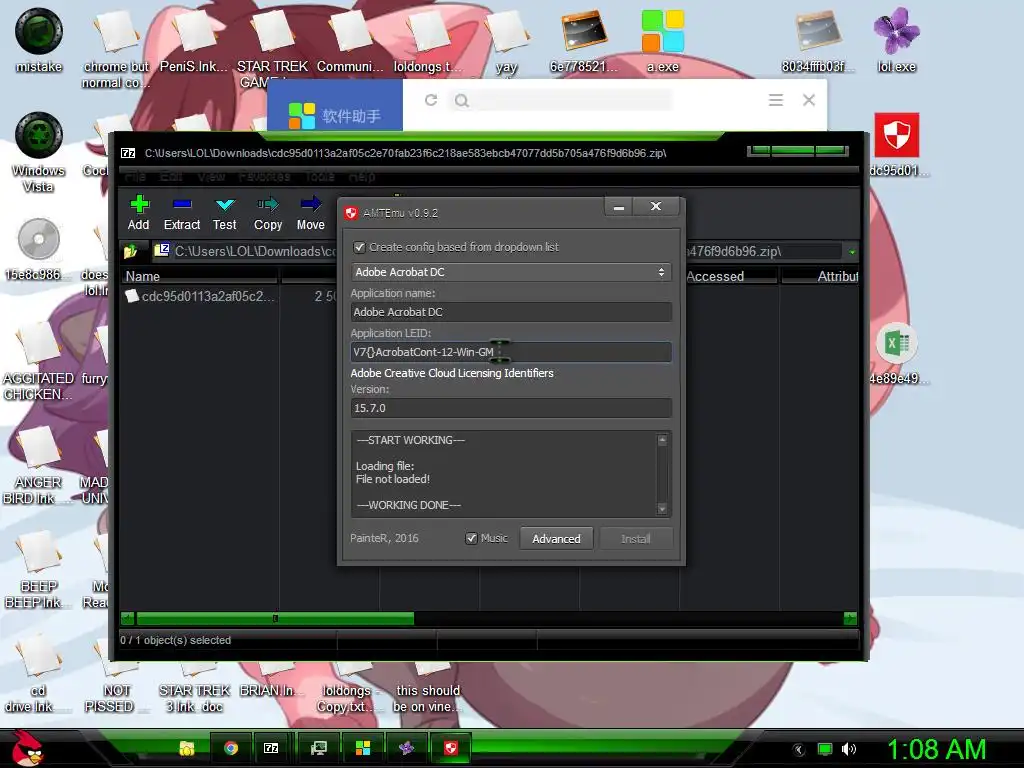Click the log scrollbar up arrow
This screenshot has height=768, width=1024.
coord(662,440)
